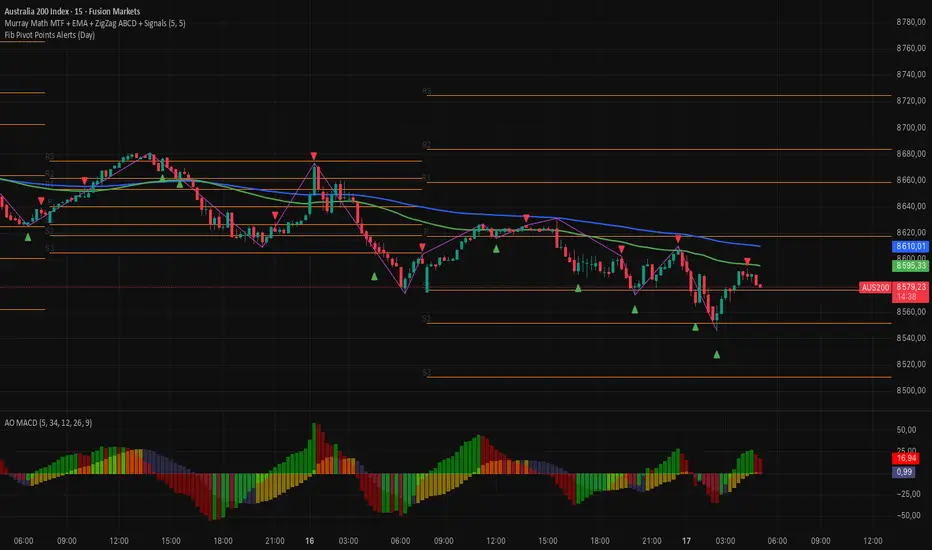
Task: Open the Fib Pivot Points Alerts legend
Action: (x=49, y=35)
